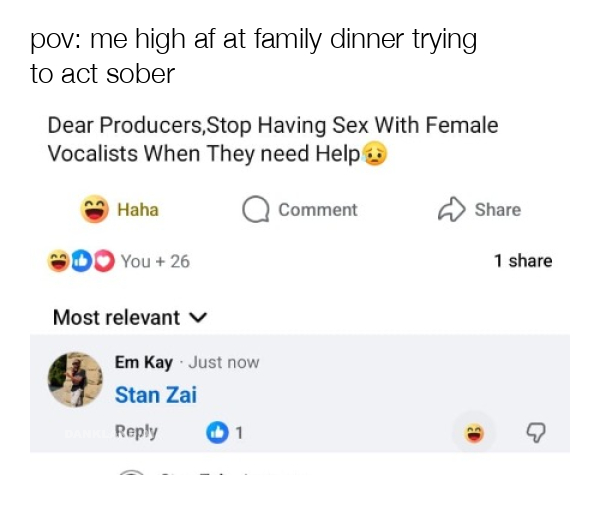
Task: Click the Comment speech bubble icon
Action: pyautogui.click(x=255, y=210)
